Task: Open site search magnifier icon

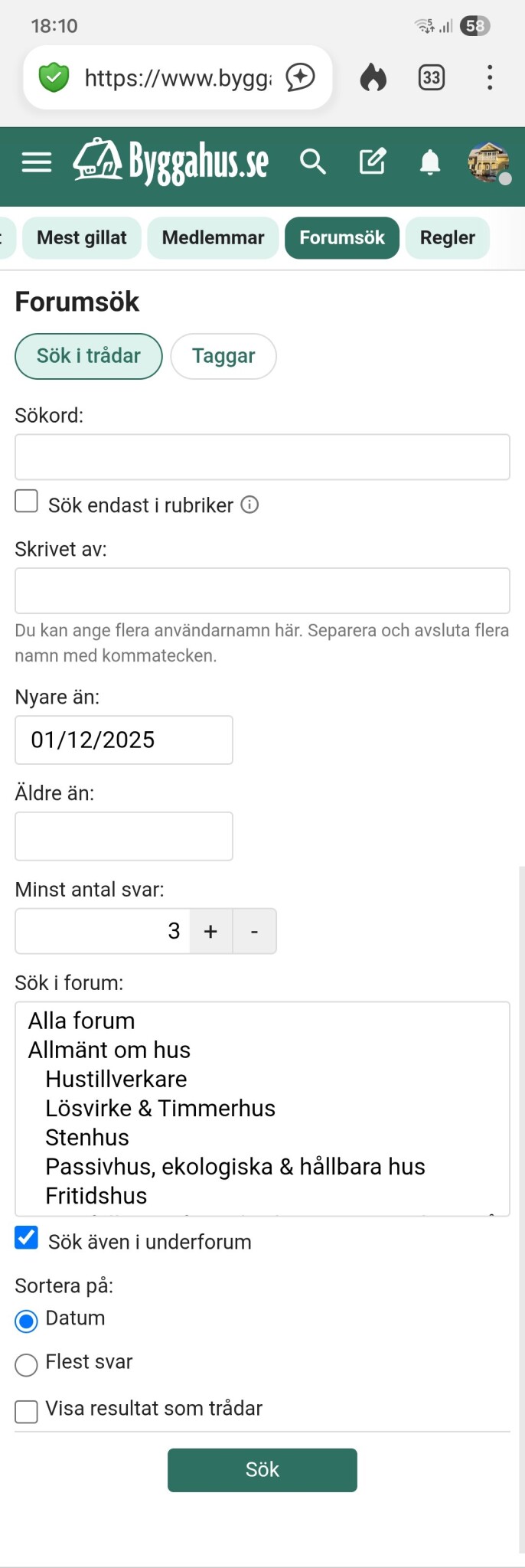Action: tap(312, 162)
